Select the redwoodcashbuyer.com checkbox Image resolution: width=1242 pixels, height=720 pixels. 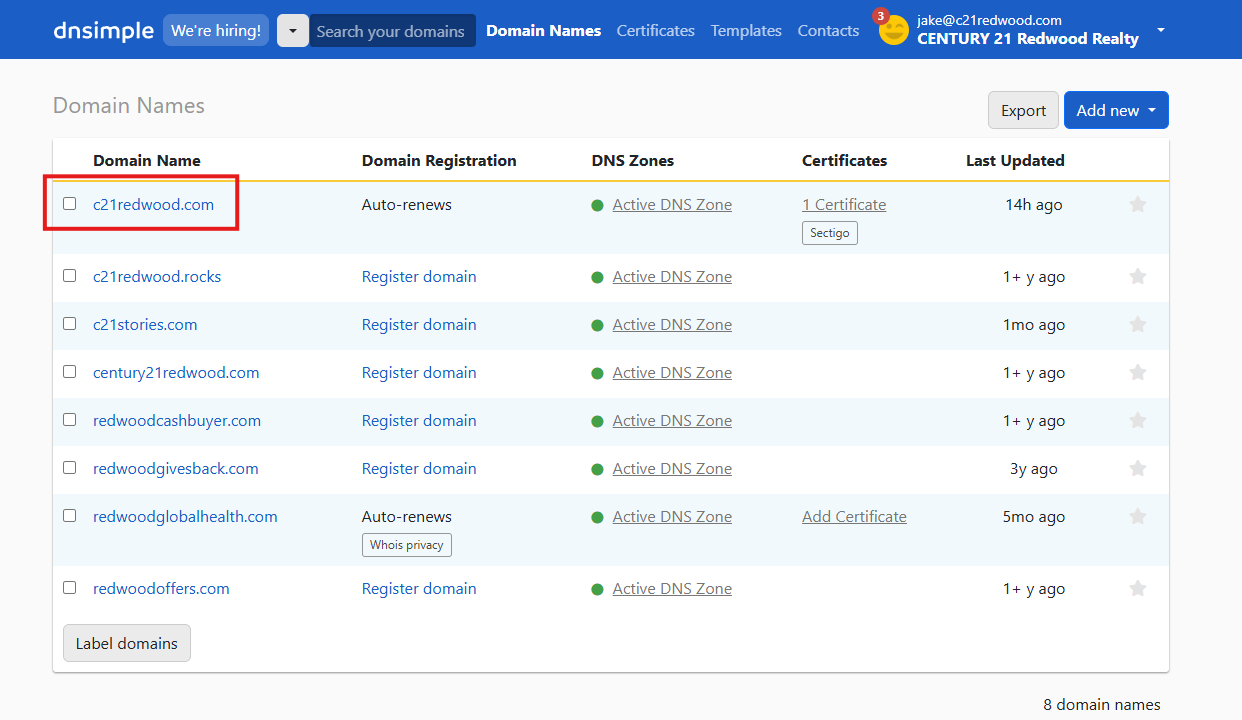click(70, 420)
